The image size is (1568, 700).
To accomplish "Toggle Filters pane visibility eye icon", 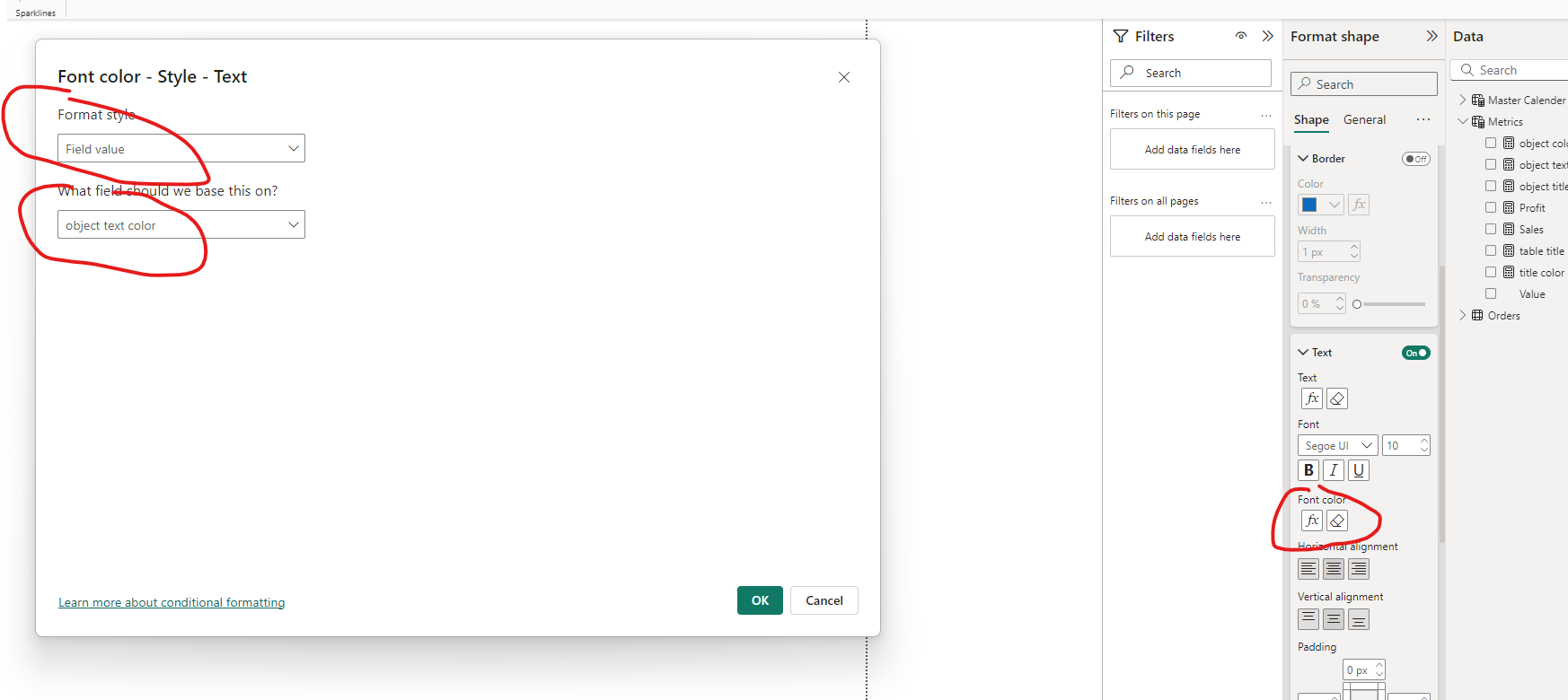I will click(1241, 36).
